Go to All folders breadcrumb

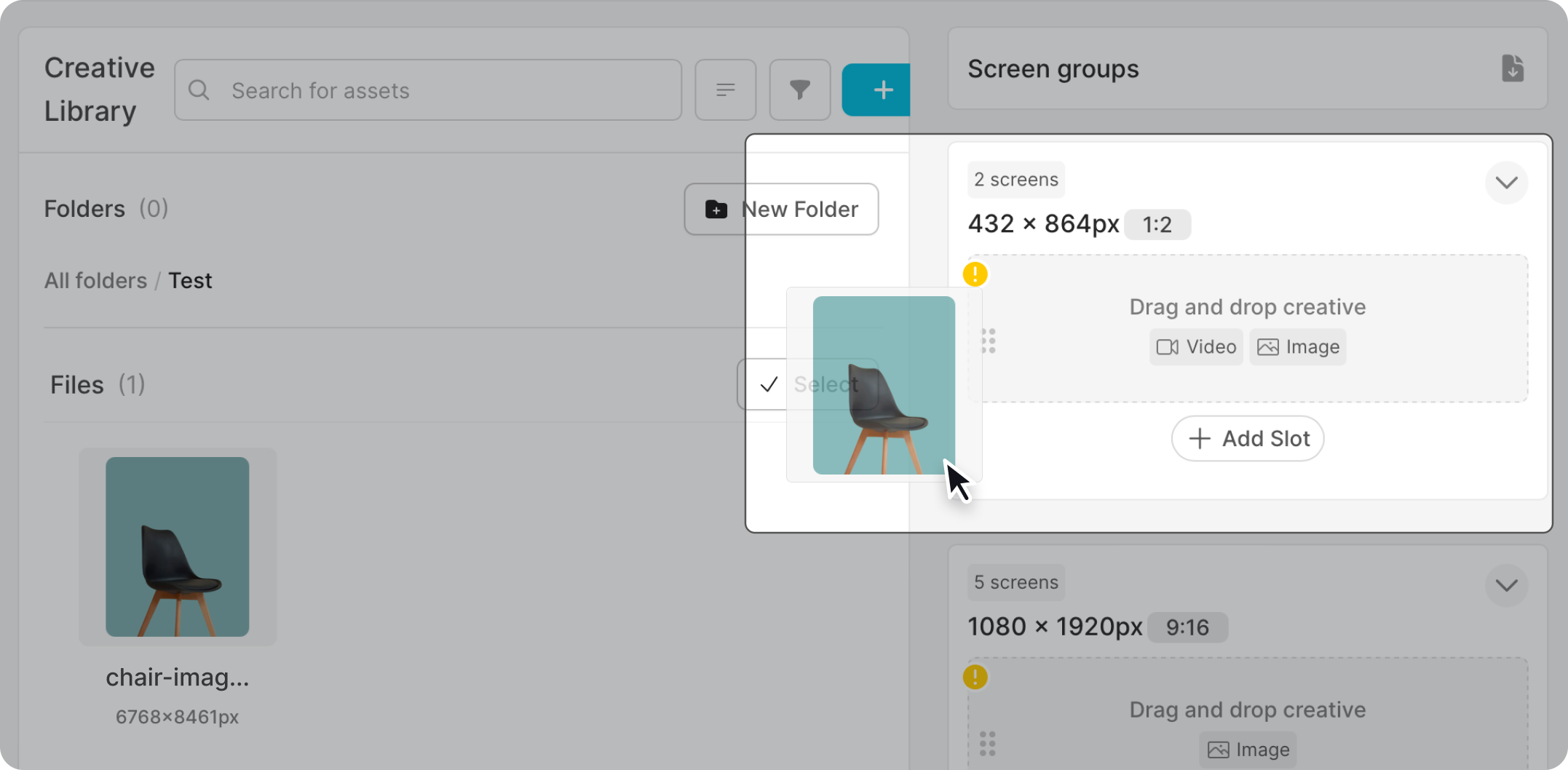click(x=95, y=281)
